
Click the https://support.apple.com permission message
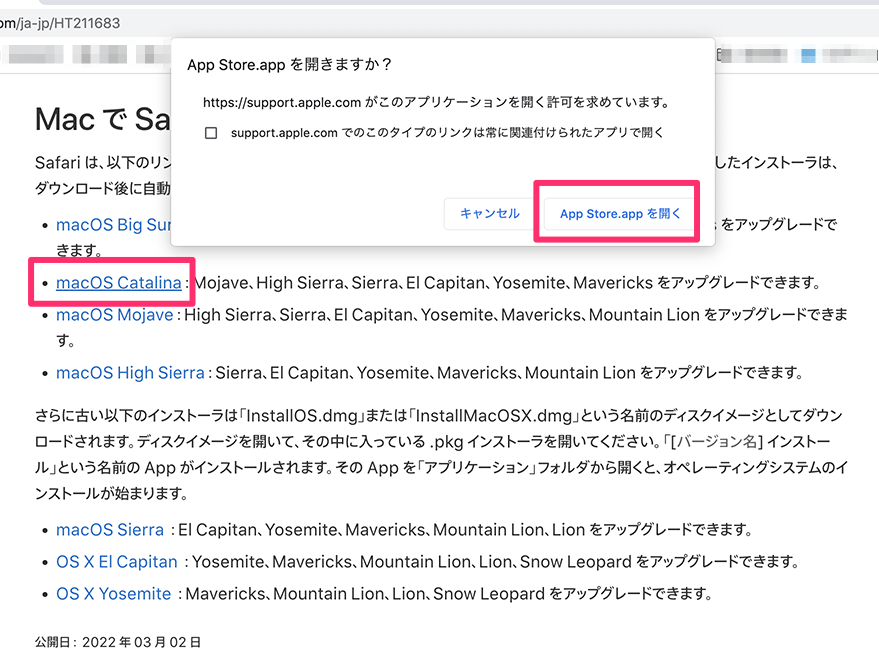pyautogui.click(x=436, y=102)
